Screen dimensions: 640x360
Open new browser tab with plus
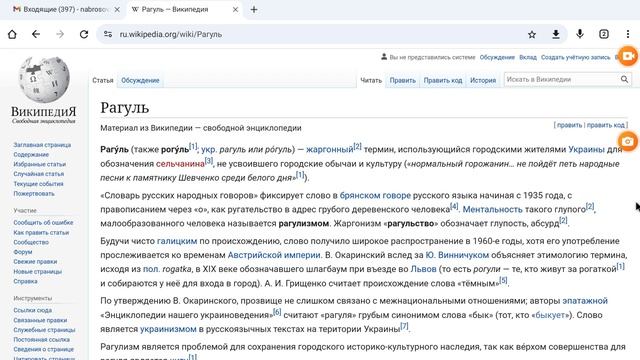click(x=254, y=9)
